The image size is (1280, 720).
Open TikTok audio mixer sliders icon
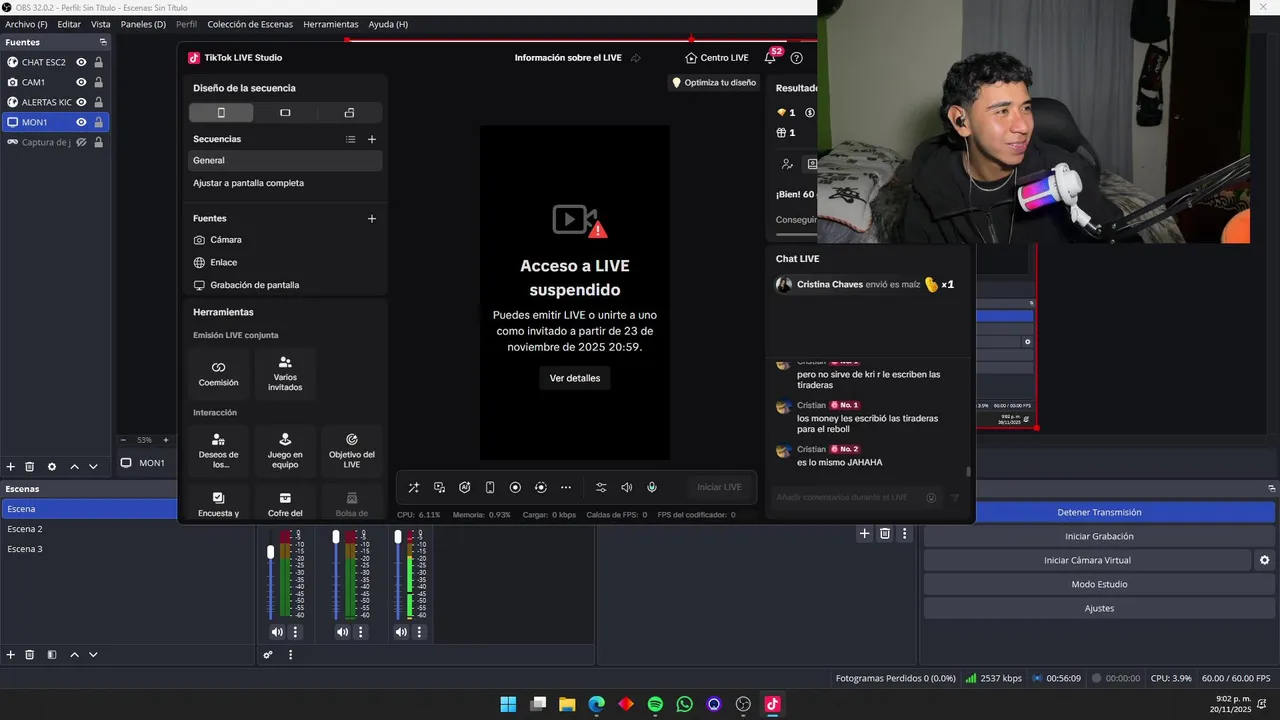tap(601, 487)
